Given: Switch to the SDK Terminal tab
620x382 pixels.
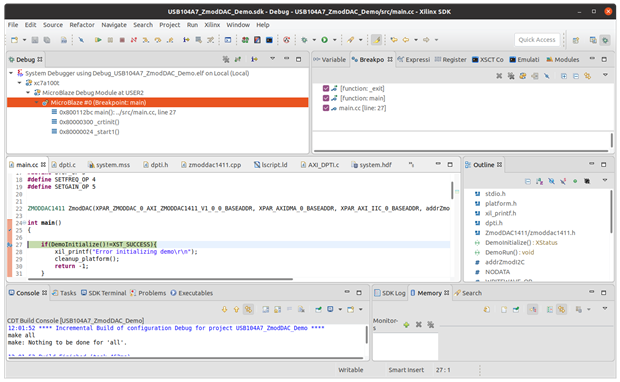Looking at the screenshot, I should click(x=104, y=293).
